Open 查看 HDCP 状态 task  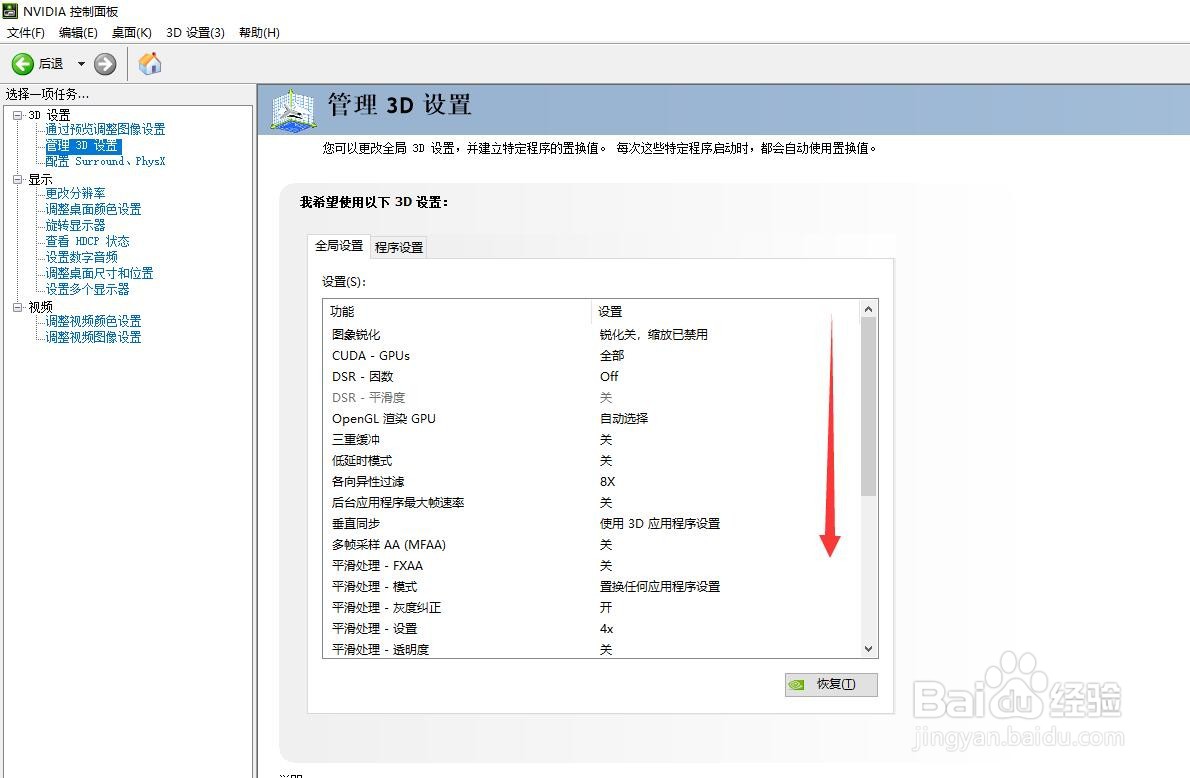pos(87,241)
